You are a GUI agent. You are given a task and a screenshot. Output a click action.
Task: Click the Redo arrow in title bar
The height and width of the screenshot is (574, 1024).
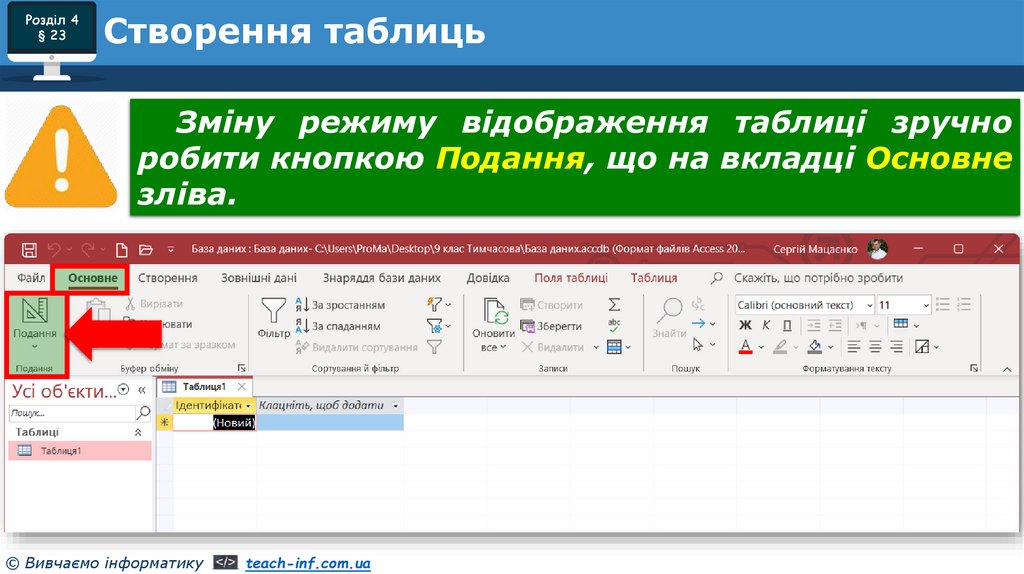point(88,249)
